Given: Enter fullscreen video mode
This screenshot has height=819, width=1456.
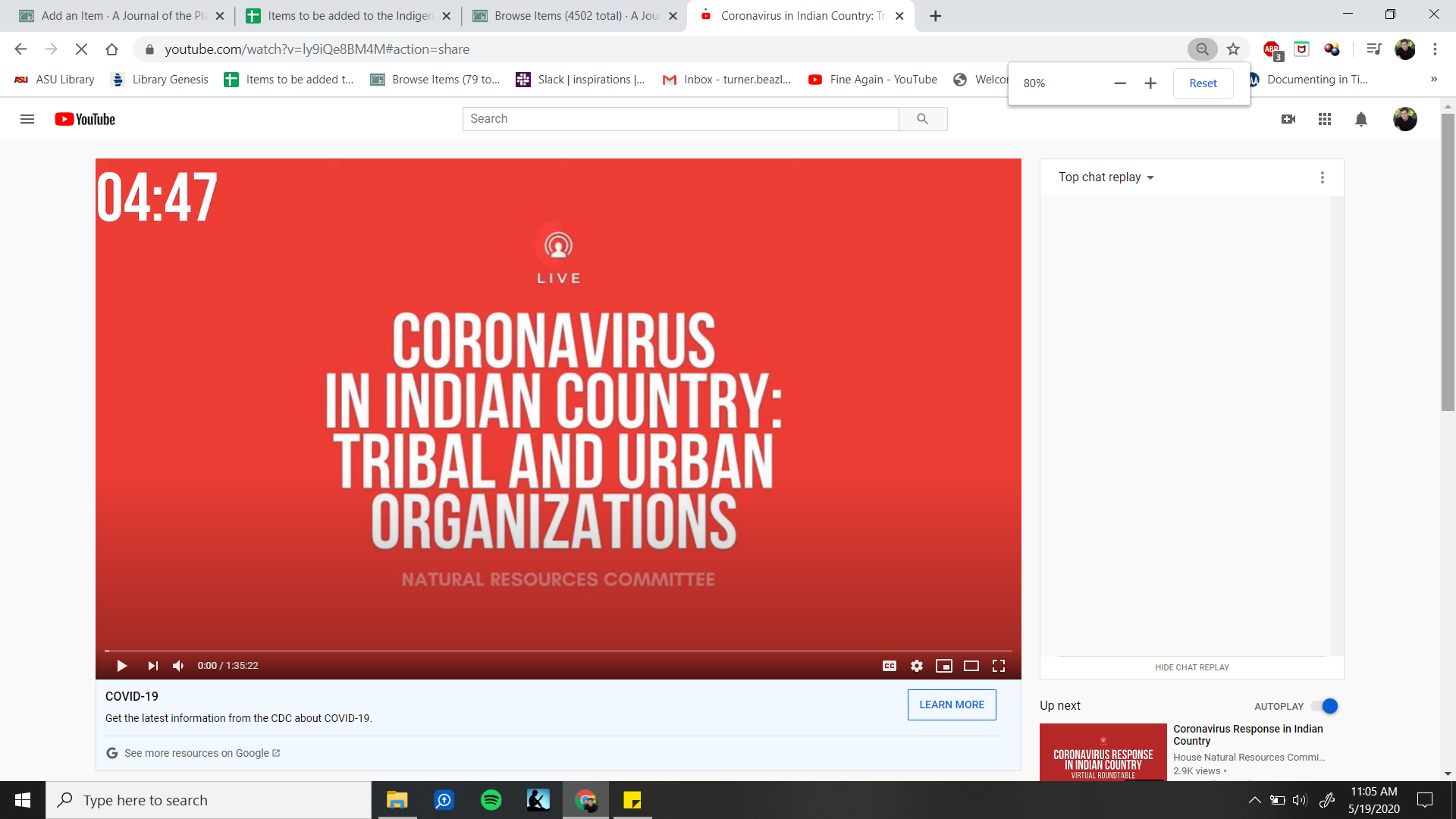Looking at the screenshot, I should click(x=999, y=666).
